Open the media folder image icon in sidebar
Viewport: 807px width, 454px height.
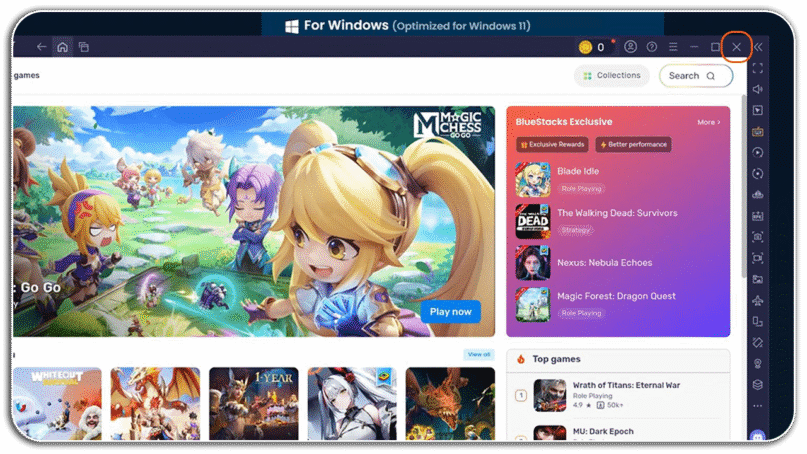coord(758,280)
